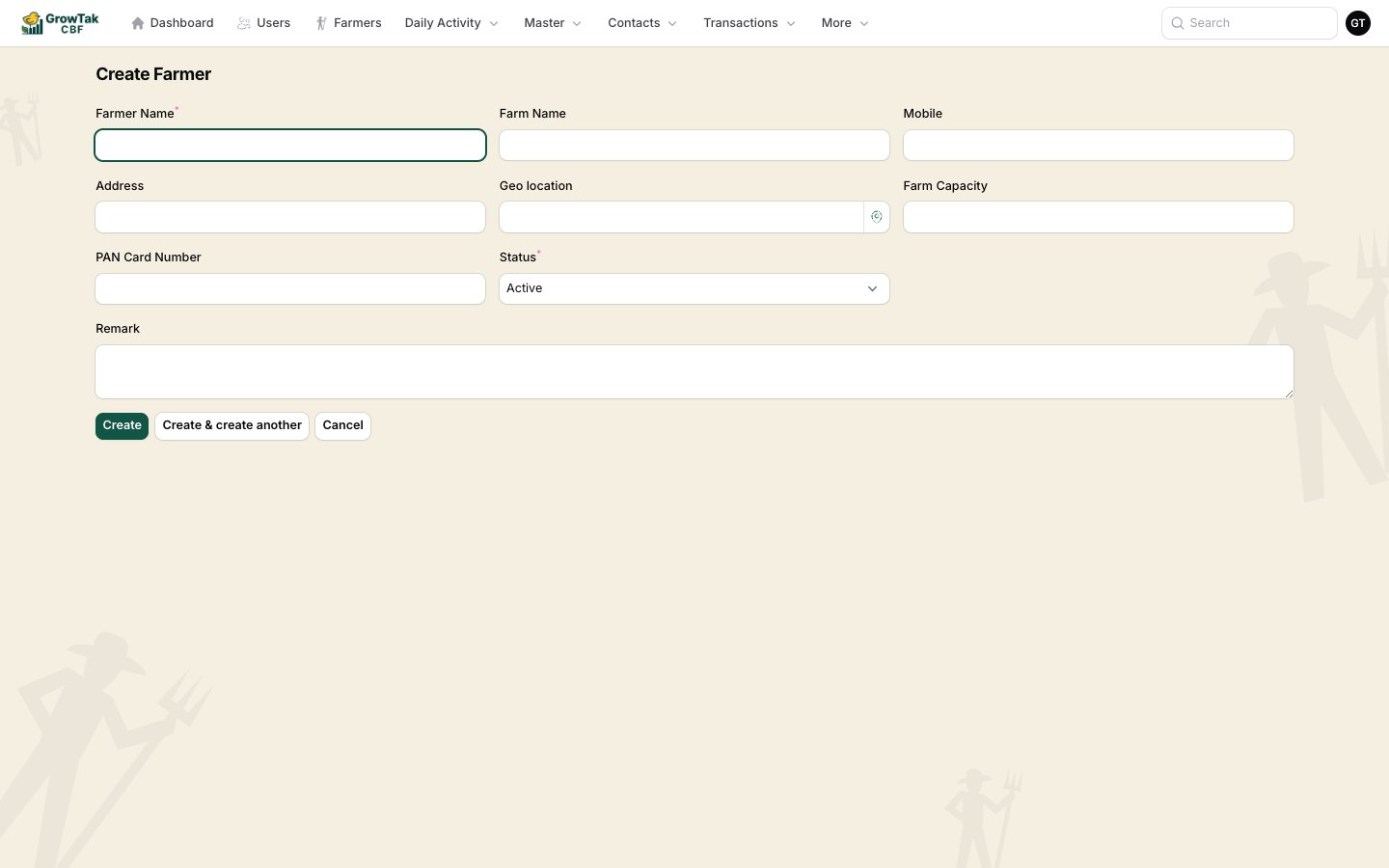Open the More menu

[845, 23]
